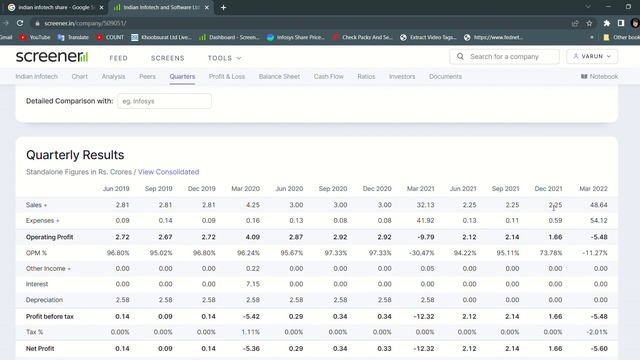Open the Check Packs And Se... bookmark
The image size is (640, 360).
tap(362, 37)
